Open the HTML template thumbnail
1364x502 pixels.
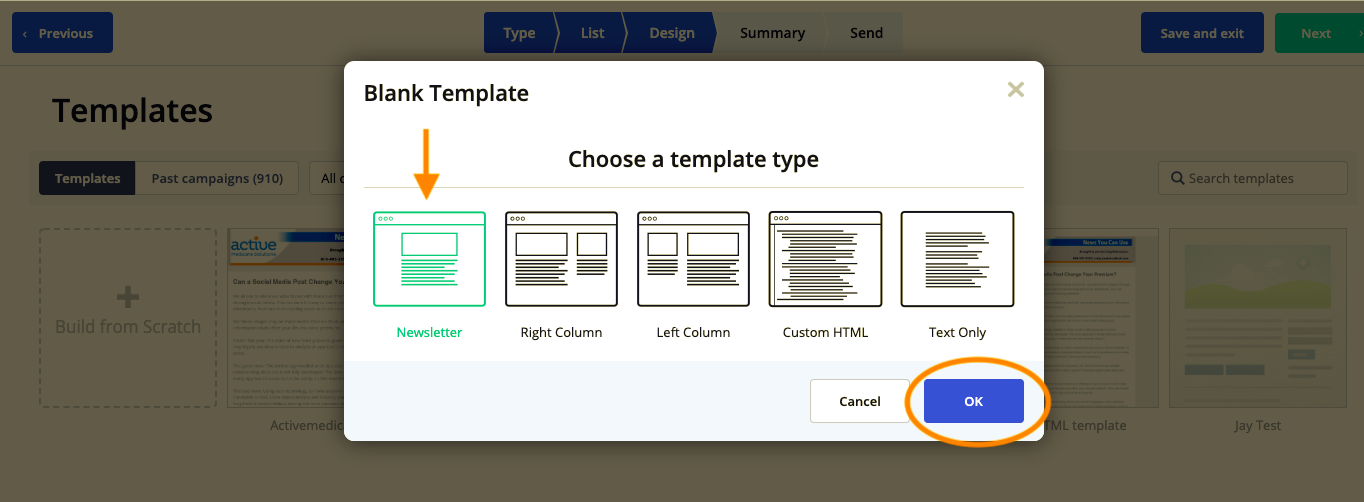(1101, 318)
